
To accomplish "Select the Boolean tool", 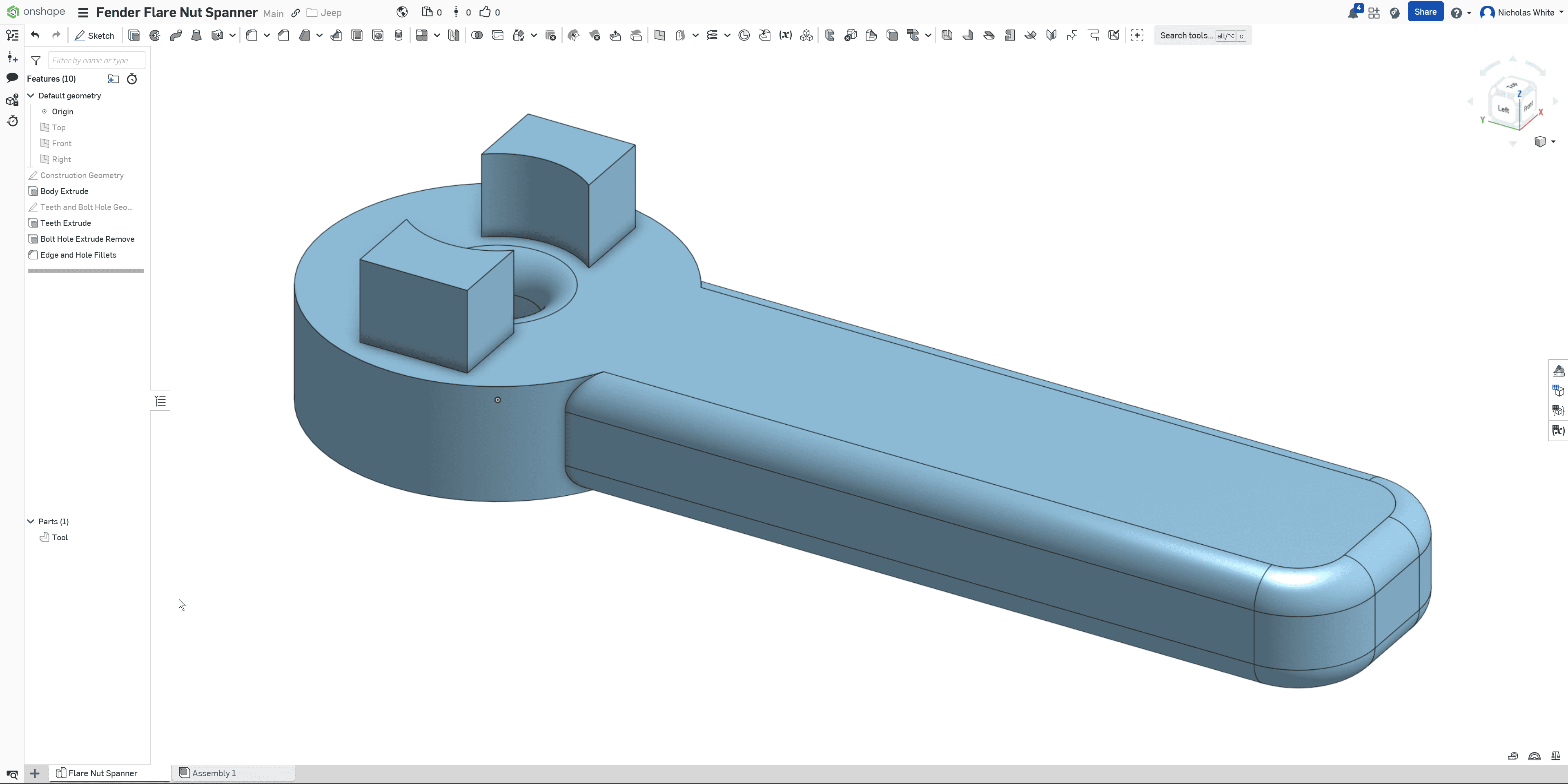I will pos(477,35).
